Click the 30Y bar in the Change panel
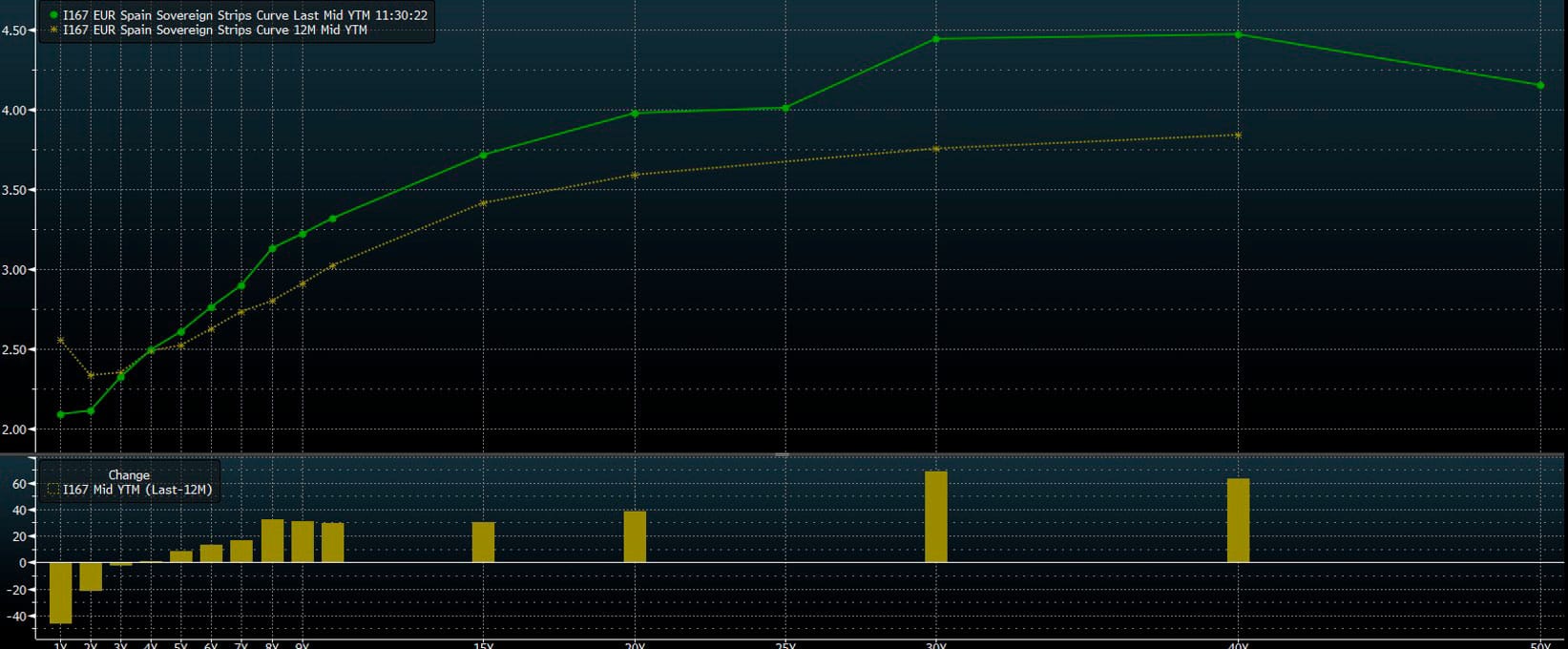 tap(936, 516)
